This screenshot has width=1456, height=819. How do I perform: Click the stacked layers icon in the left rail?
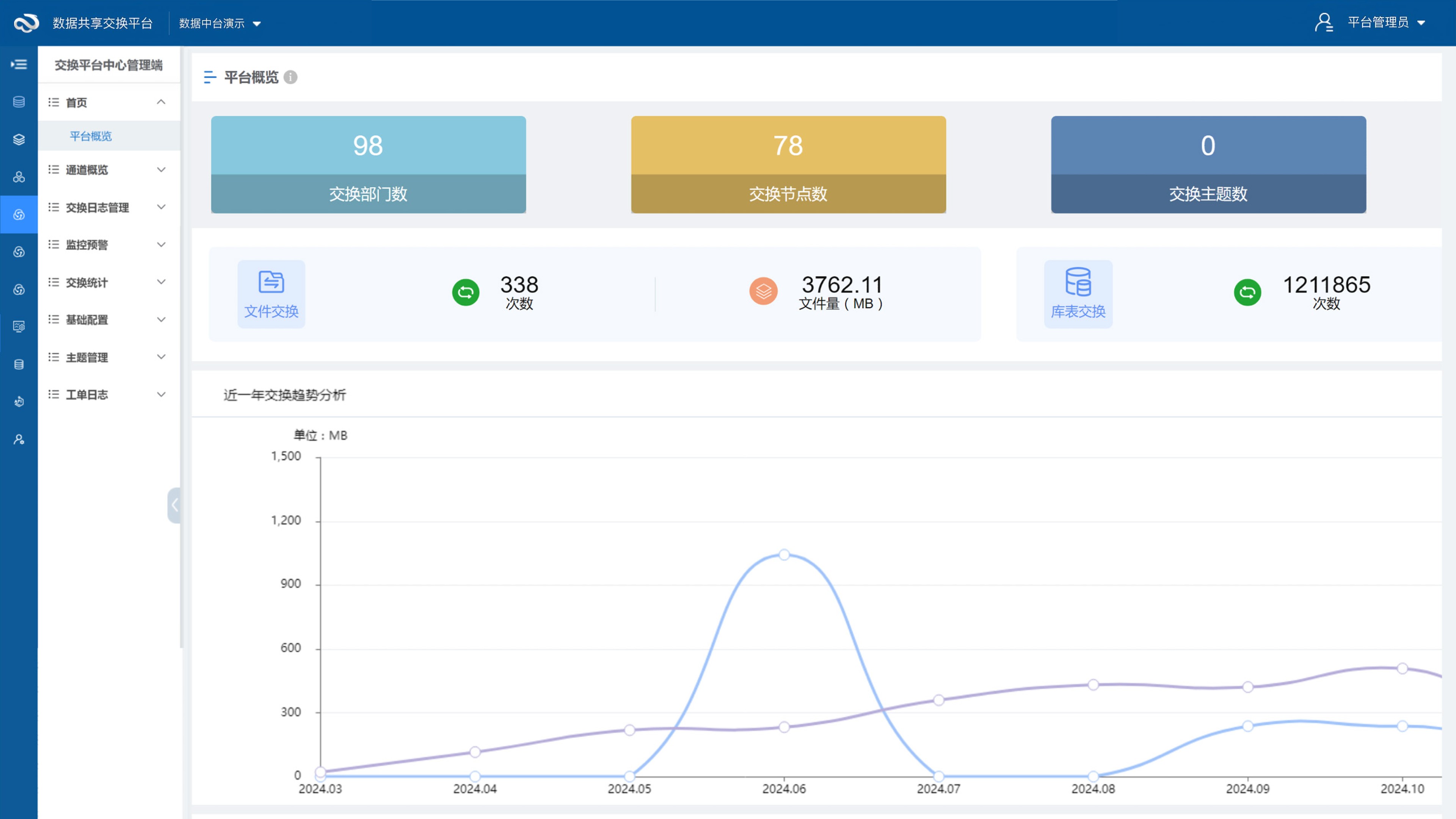(19, 140)
